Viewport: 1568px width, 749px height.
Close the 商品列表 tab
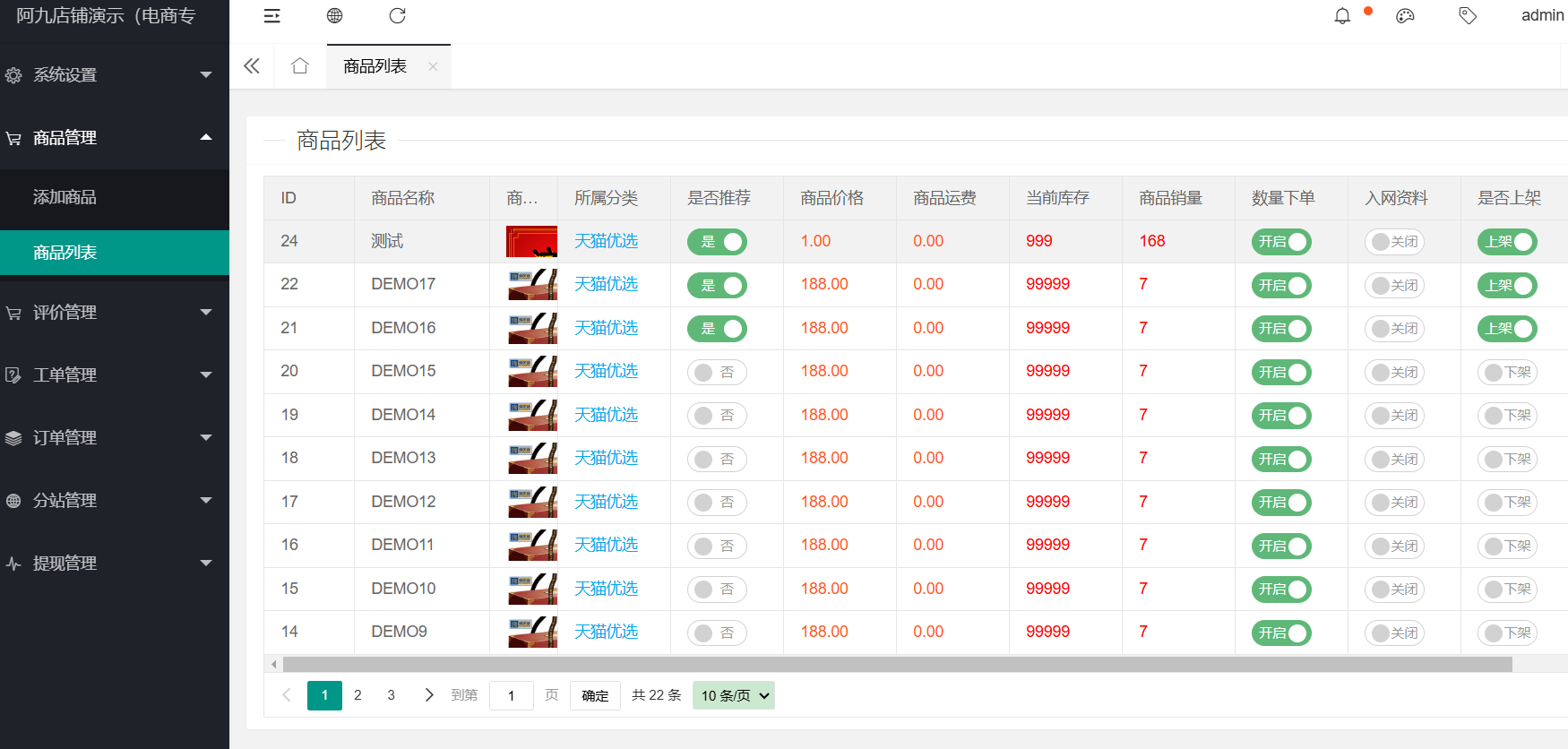(433, 66)
